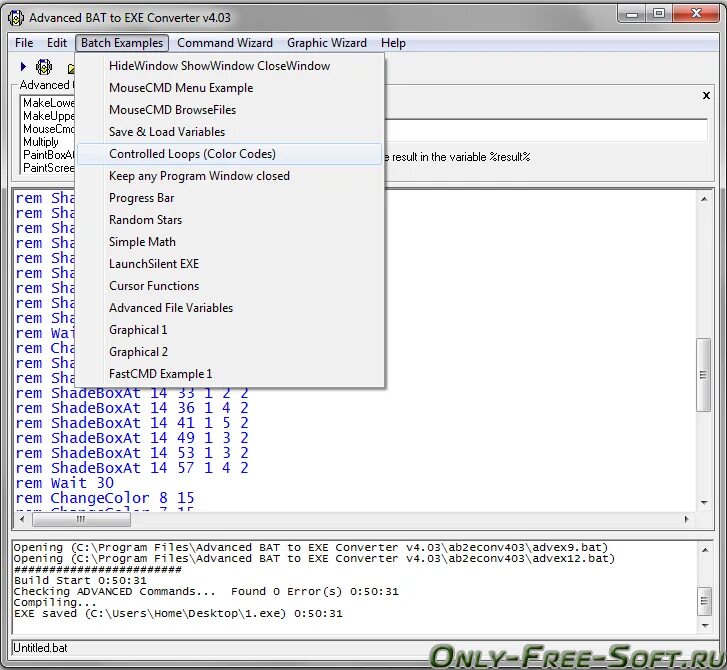The image size is (727, 670).
Task: Click the log line opening advex12.bat
Action: coord(314,559)
